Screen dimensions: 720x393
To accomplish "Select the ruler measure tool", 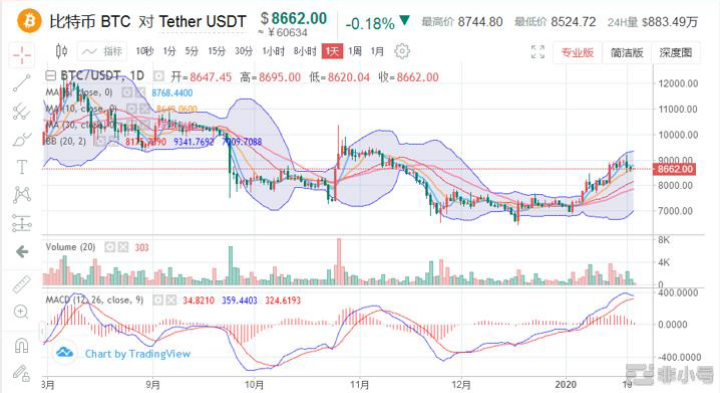I will [x=21, y=284].
